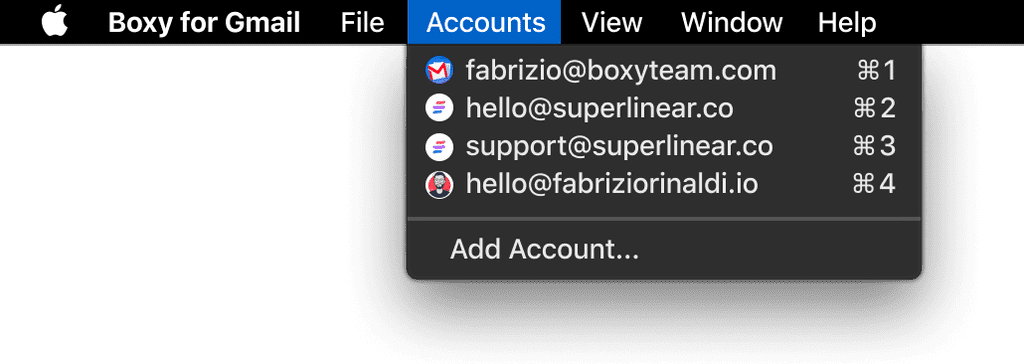
Task: Open the Help menu
Action: tap(847, 23)
